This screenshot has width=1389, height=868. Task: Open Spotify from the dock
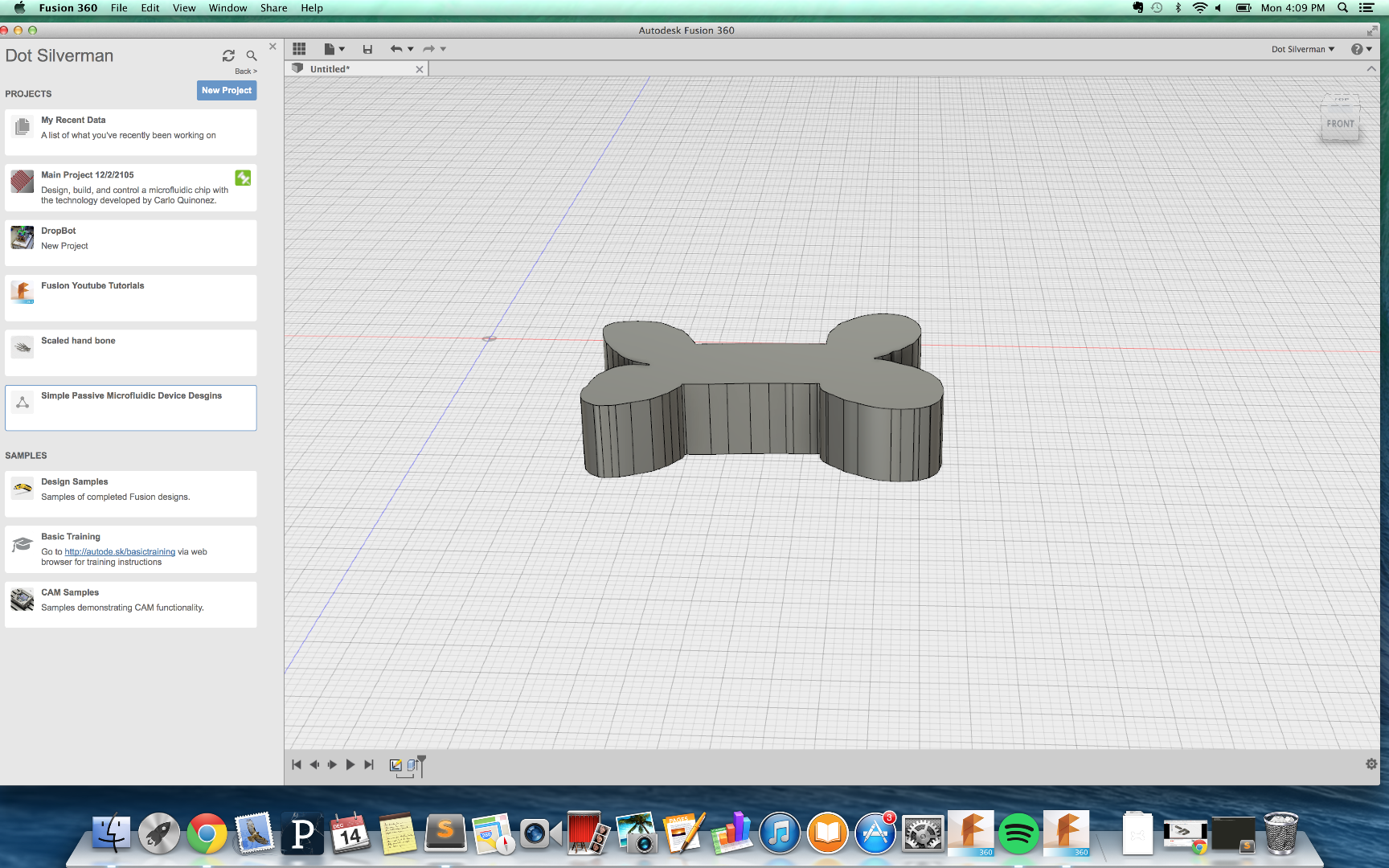[x=1018, y=834]
